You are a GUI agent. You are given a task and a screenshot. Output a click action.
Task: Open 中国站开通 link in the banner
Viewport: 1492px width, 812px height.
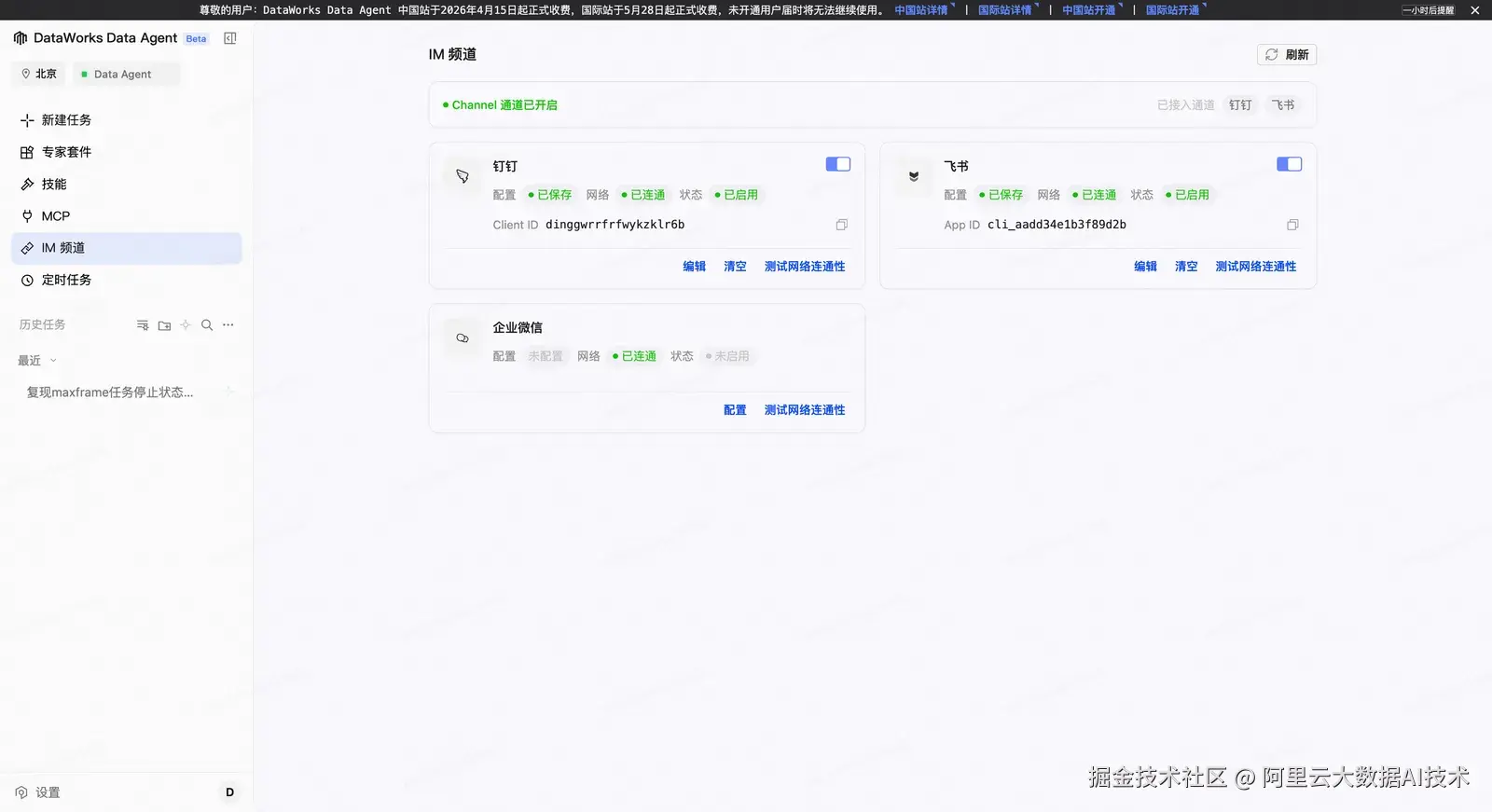tap(1089, 10)
